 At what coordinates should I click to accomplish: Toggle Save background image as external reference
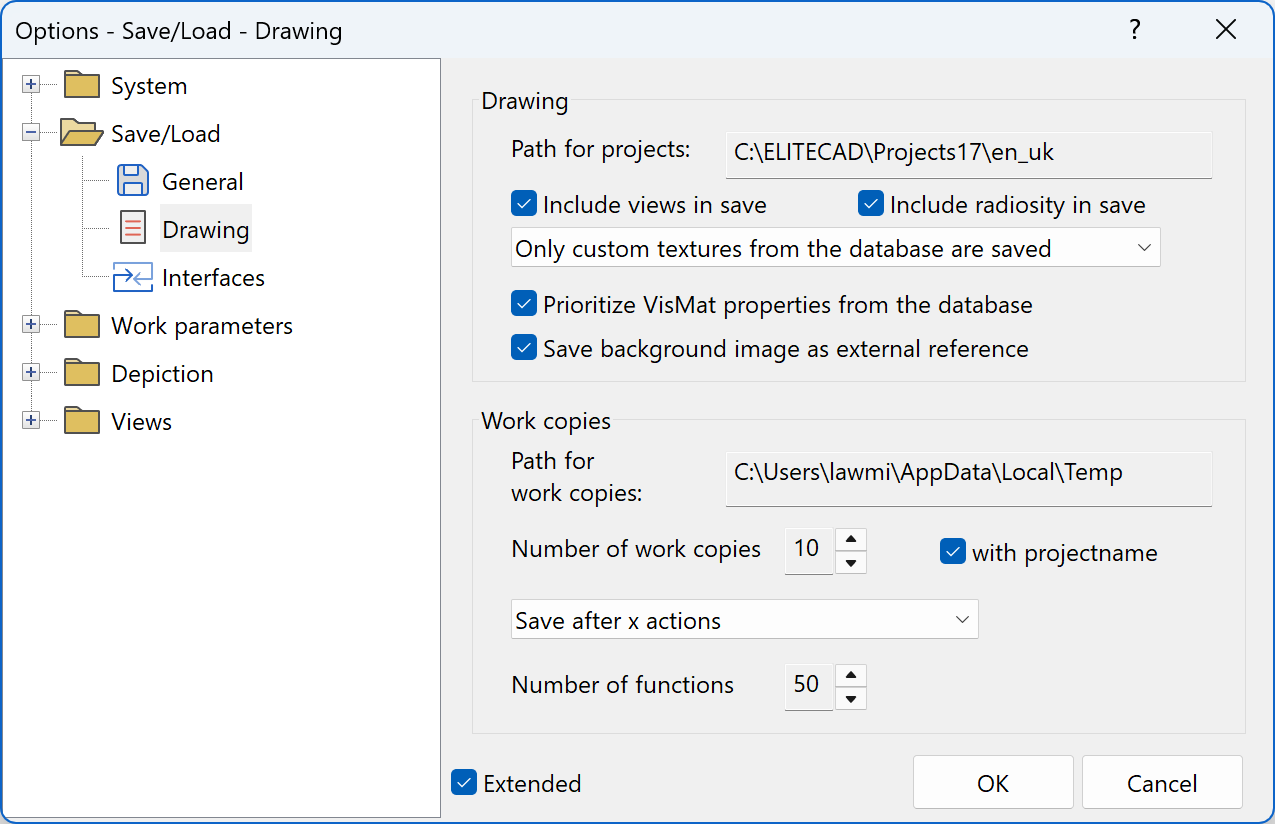click(x=523, y=348)
